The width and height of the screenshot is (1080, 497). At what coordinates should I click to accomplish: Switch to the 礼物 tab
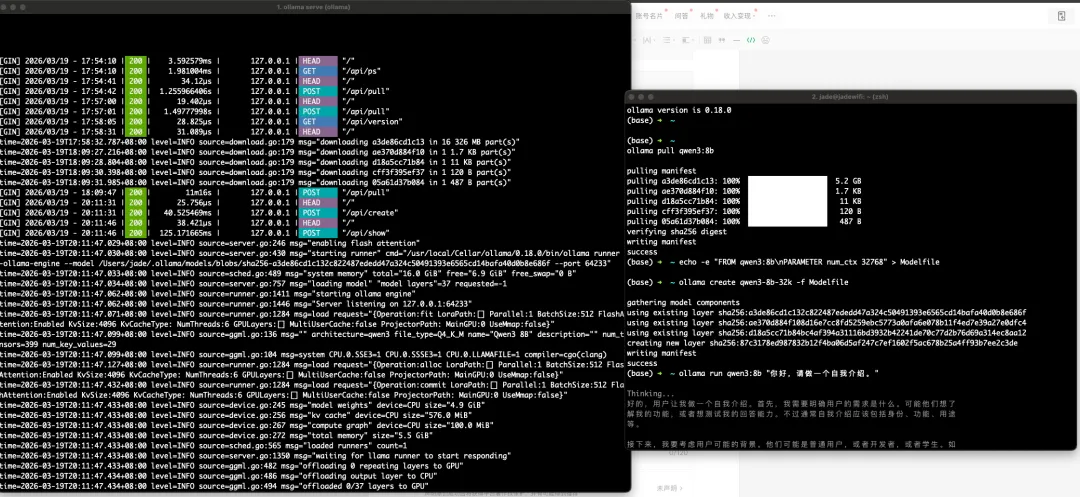[x=707, y=16]
